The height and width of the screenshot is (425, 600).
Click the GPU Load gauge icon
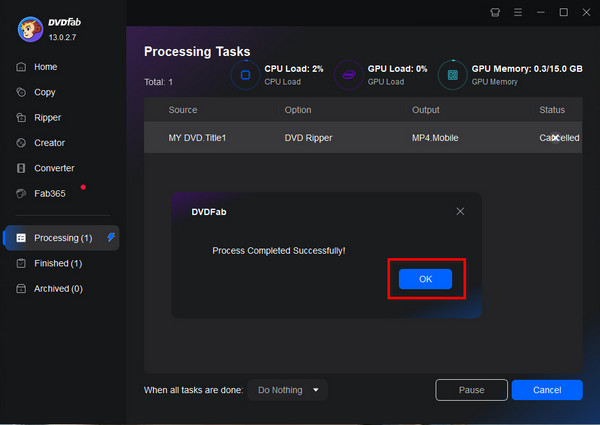pos(348,75)
